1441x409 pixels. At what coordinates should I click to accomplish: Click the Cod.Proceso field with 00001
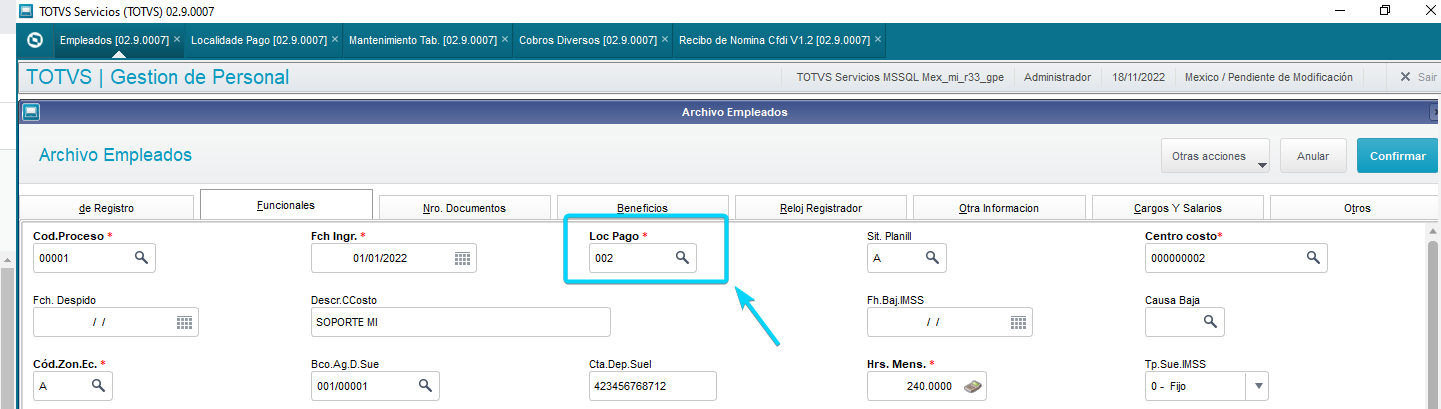[94, 258]
